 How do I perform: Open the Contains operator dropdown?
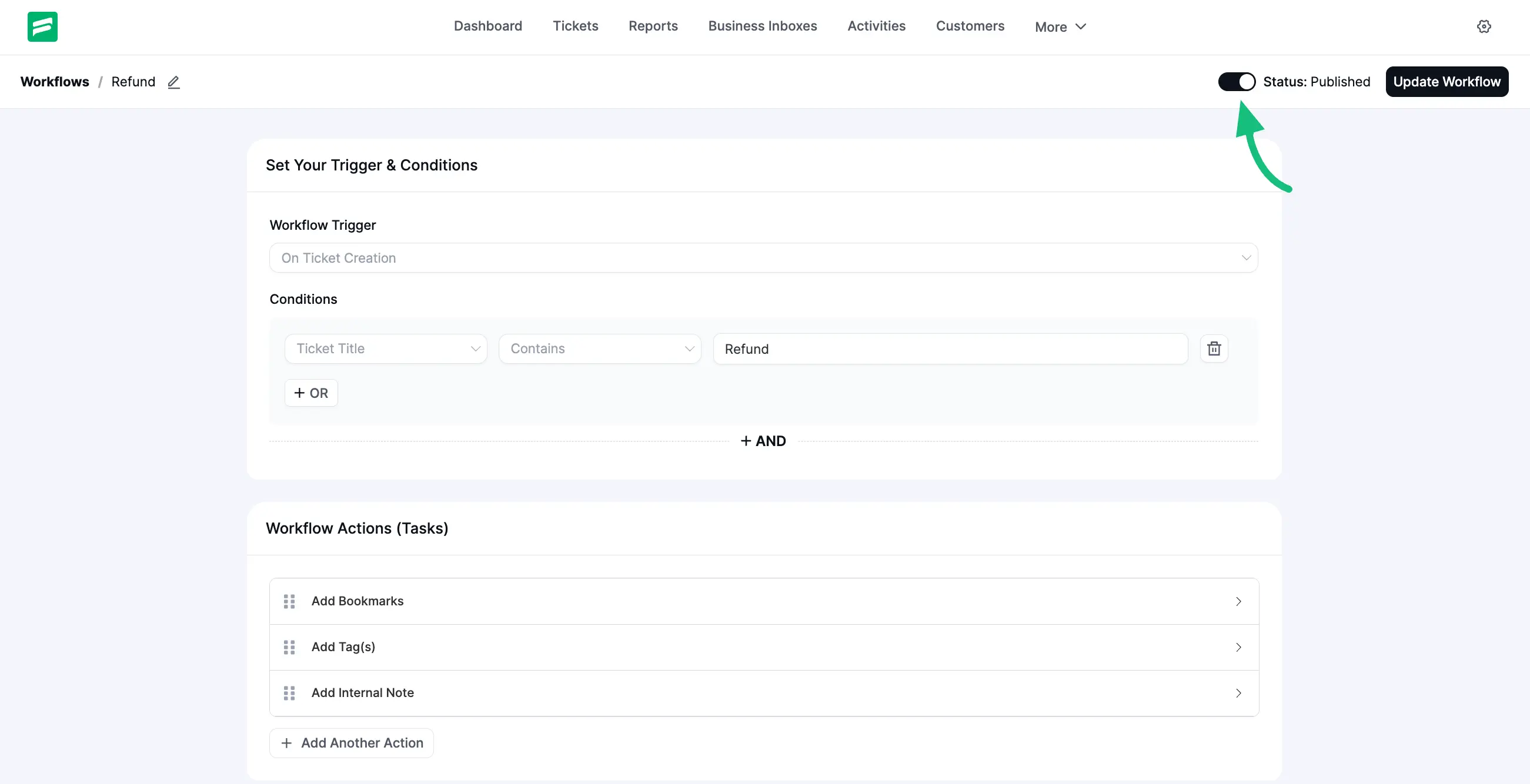(599, 349)
